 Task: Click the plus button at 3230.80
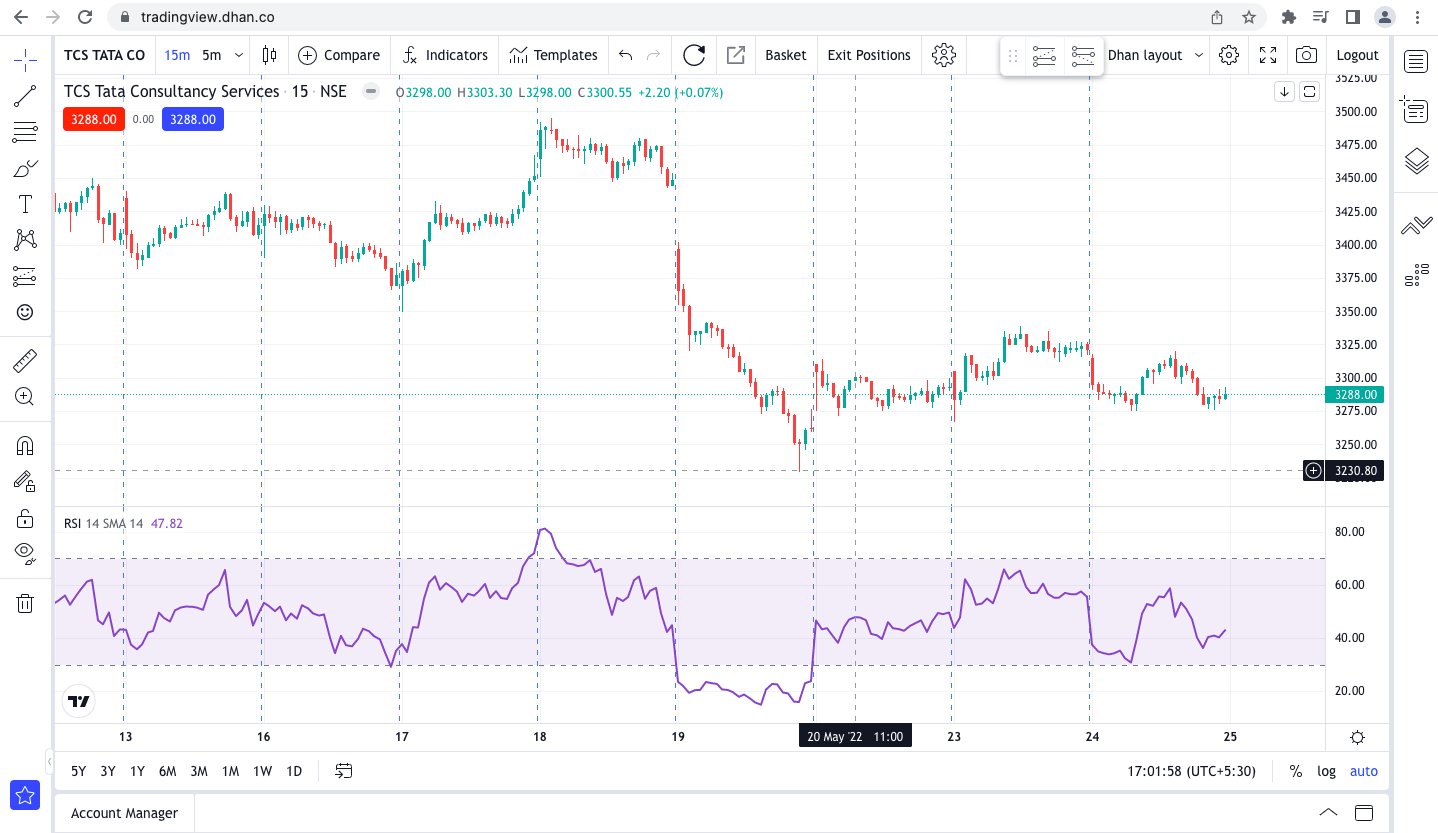point(1314,470)
